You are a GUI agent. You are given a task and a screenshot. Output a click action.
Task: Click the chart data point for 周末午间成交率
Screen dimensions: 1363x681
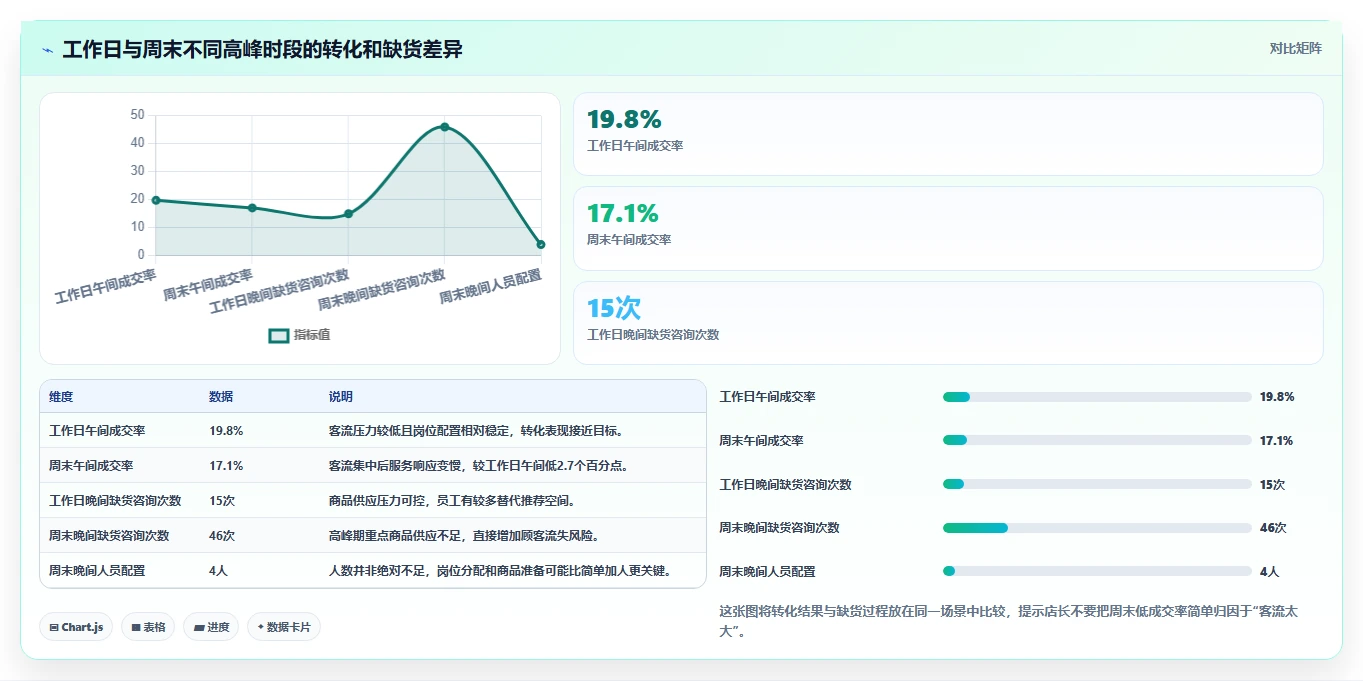[252, 208]
